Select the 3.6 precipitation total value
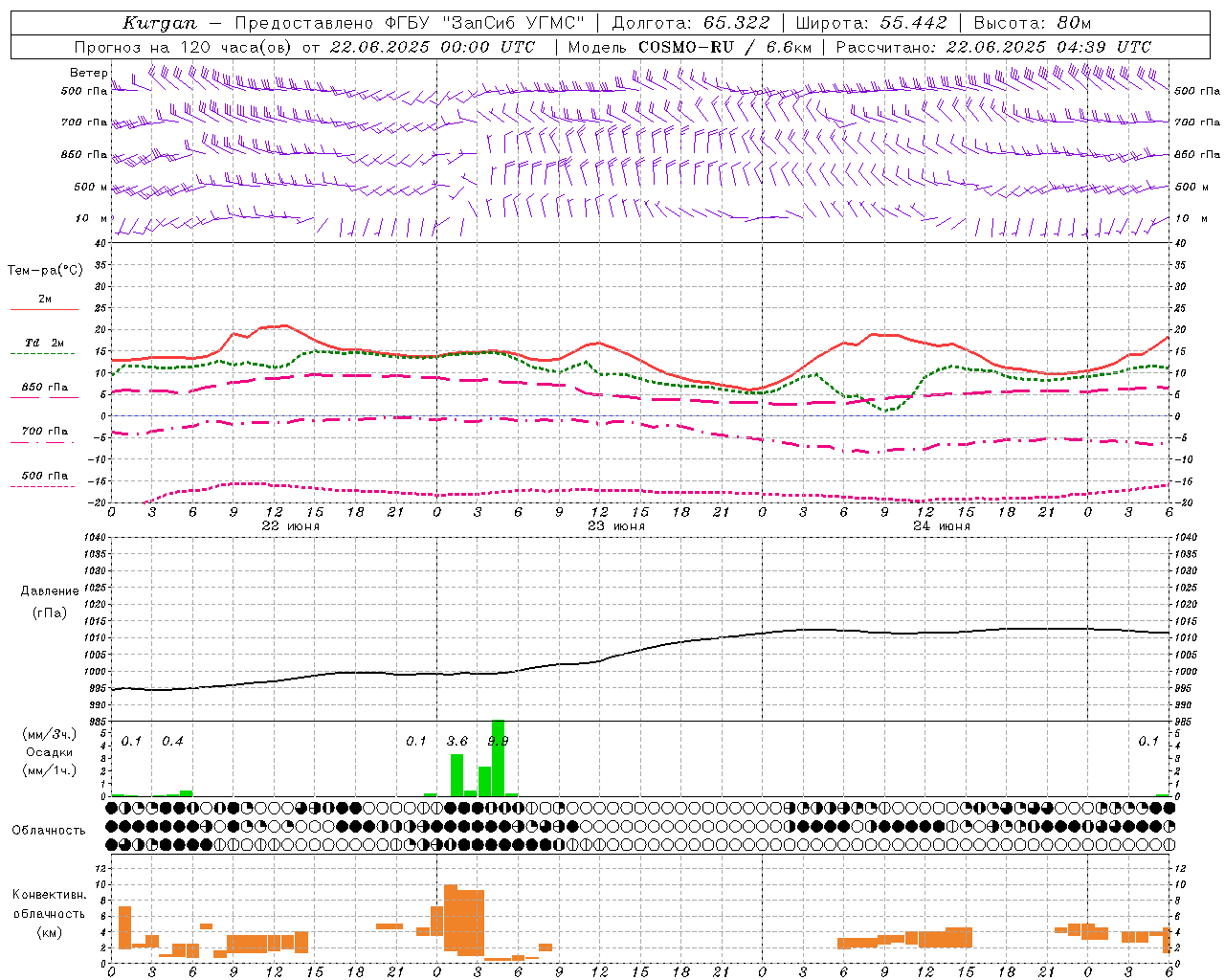Screen dimensions: 1225x980 [457, 741]
